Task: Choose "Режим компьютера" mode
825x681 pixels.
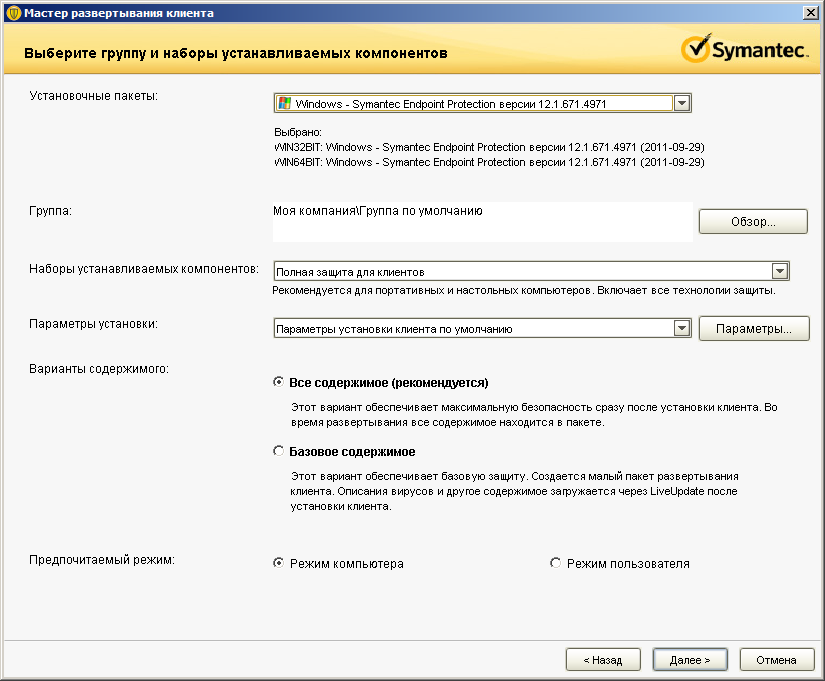Action: coord(279,563)
